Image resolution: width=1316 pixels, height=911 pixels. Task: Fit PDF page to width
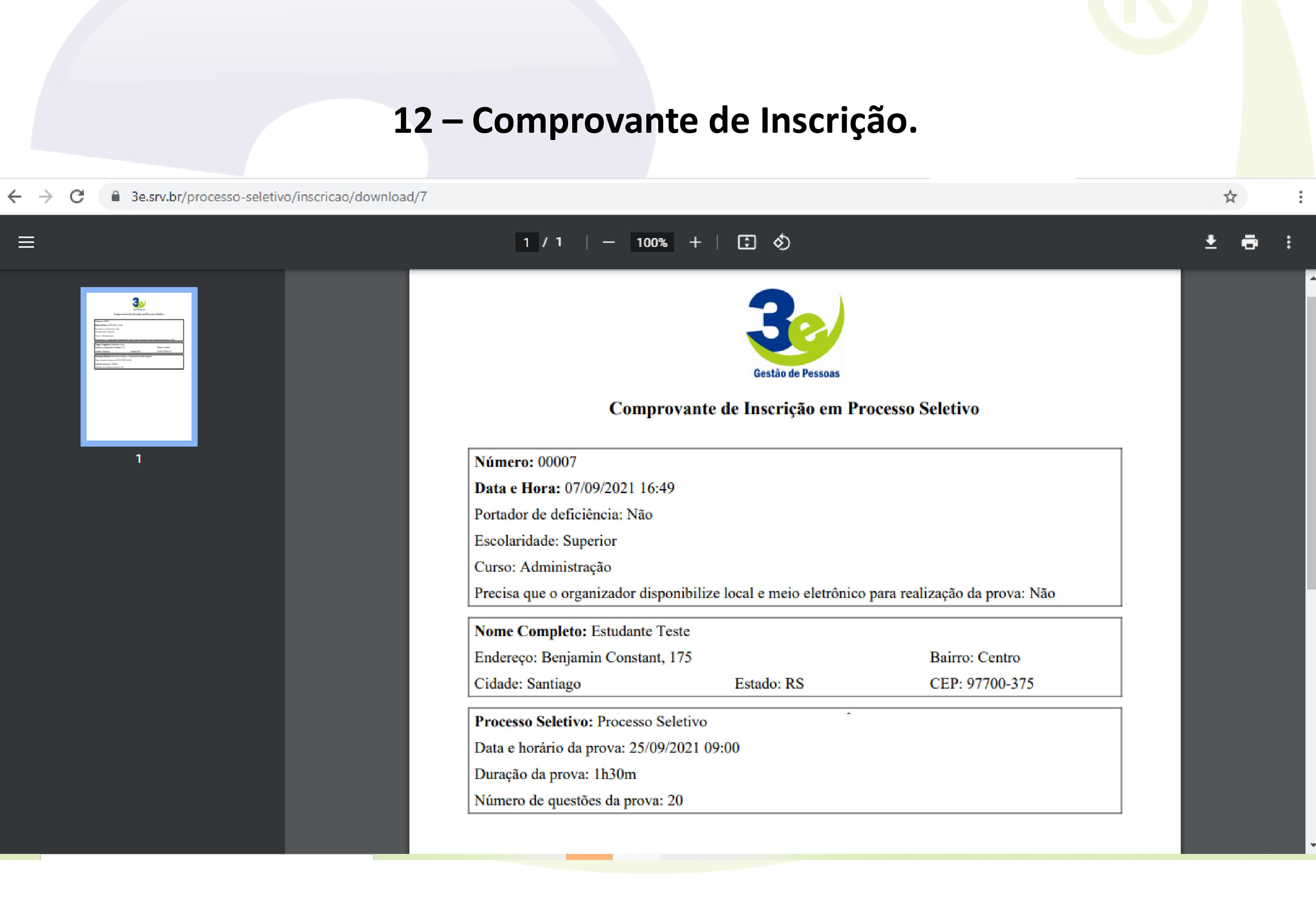tap(746, 243)
